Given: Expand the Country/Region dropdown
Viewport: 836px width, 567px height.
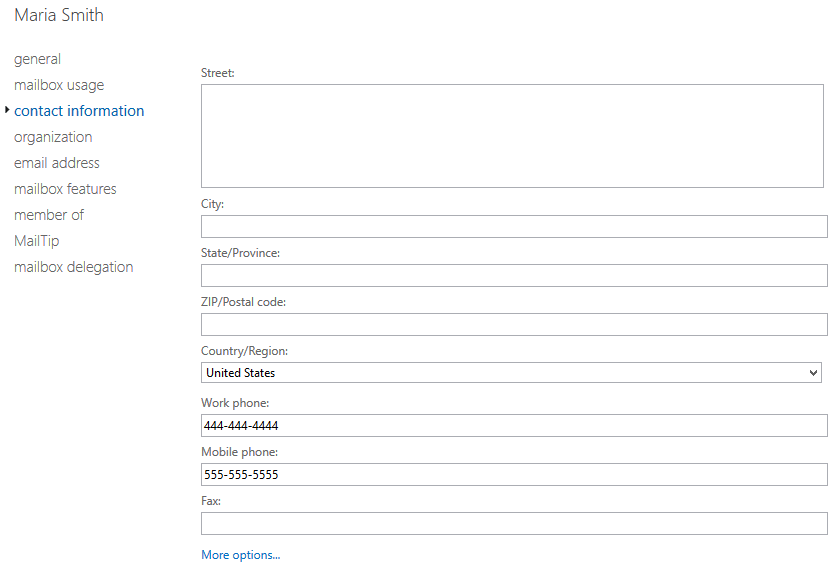Looking at the screenshot, I should [x=511, y=373].
